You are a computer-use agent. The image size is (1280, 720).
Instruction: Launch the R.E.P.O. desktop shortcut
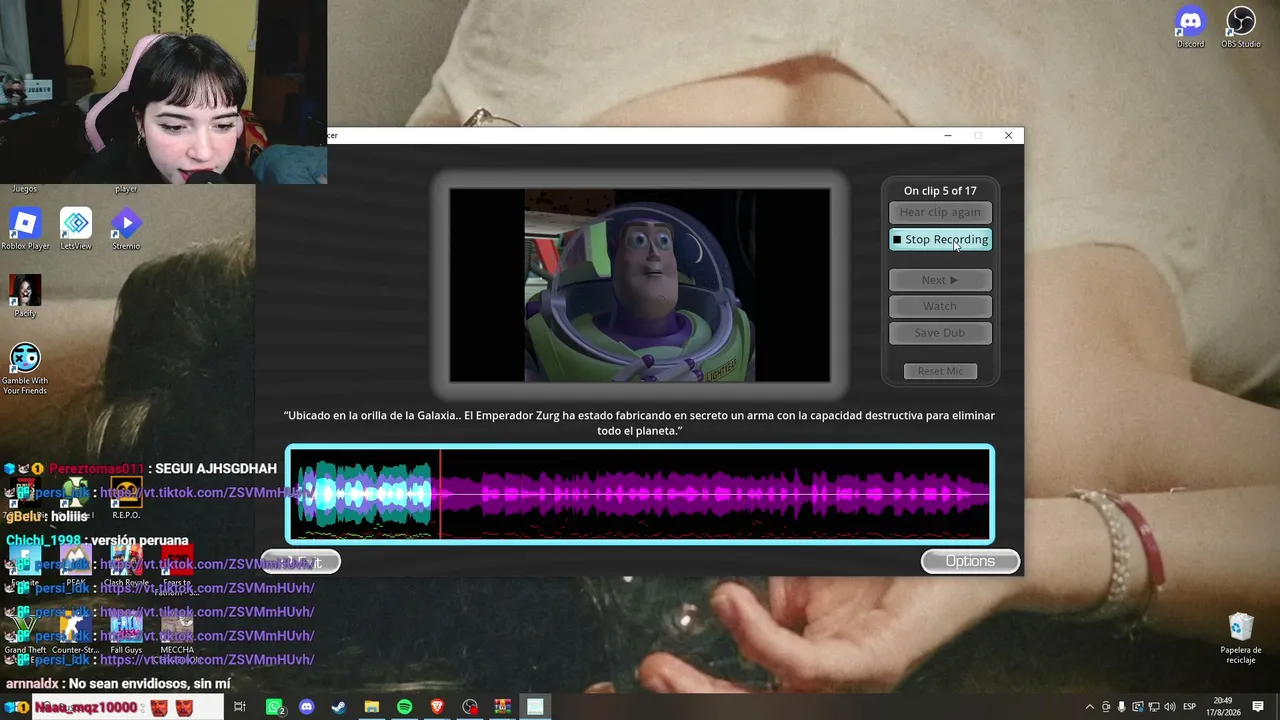coord(126,497)
